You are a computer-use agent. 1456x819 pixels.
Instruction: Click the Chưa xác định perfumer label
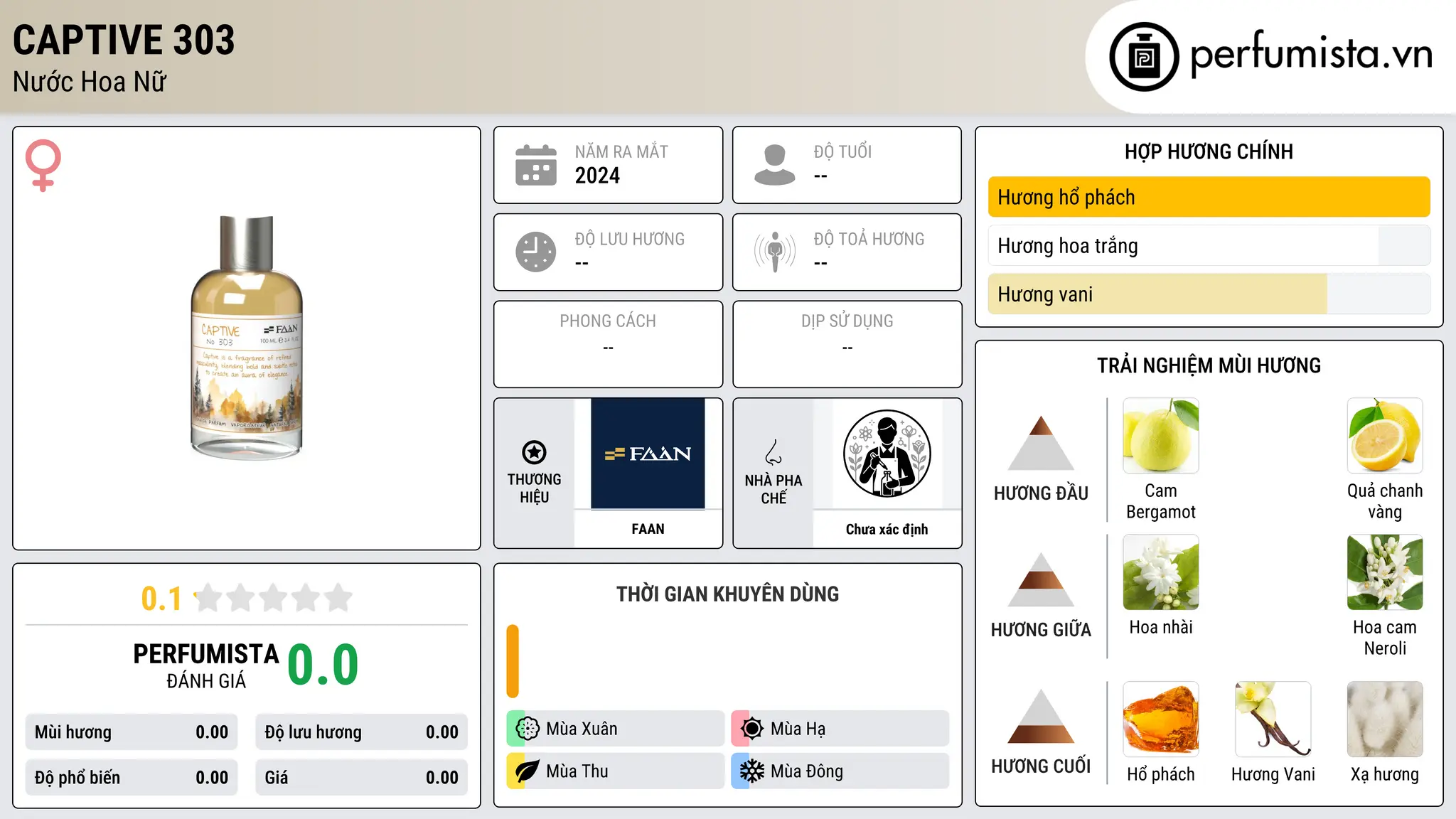pyautogui.click(x=887, y=529)
